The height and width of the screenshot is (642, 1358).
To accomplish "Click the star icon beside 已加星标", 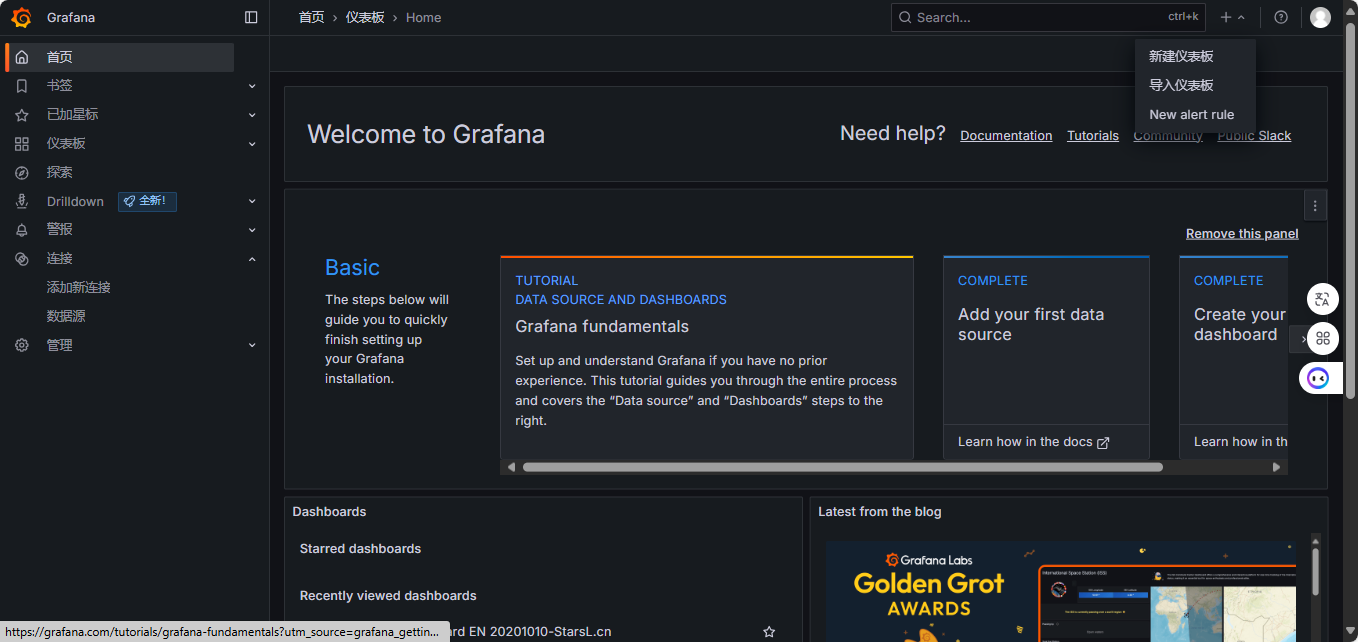I will tap(22, 115).
